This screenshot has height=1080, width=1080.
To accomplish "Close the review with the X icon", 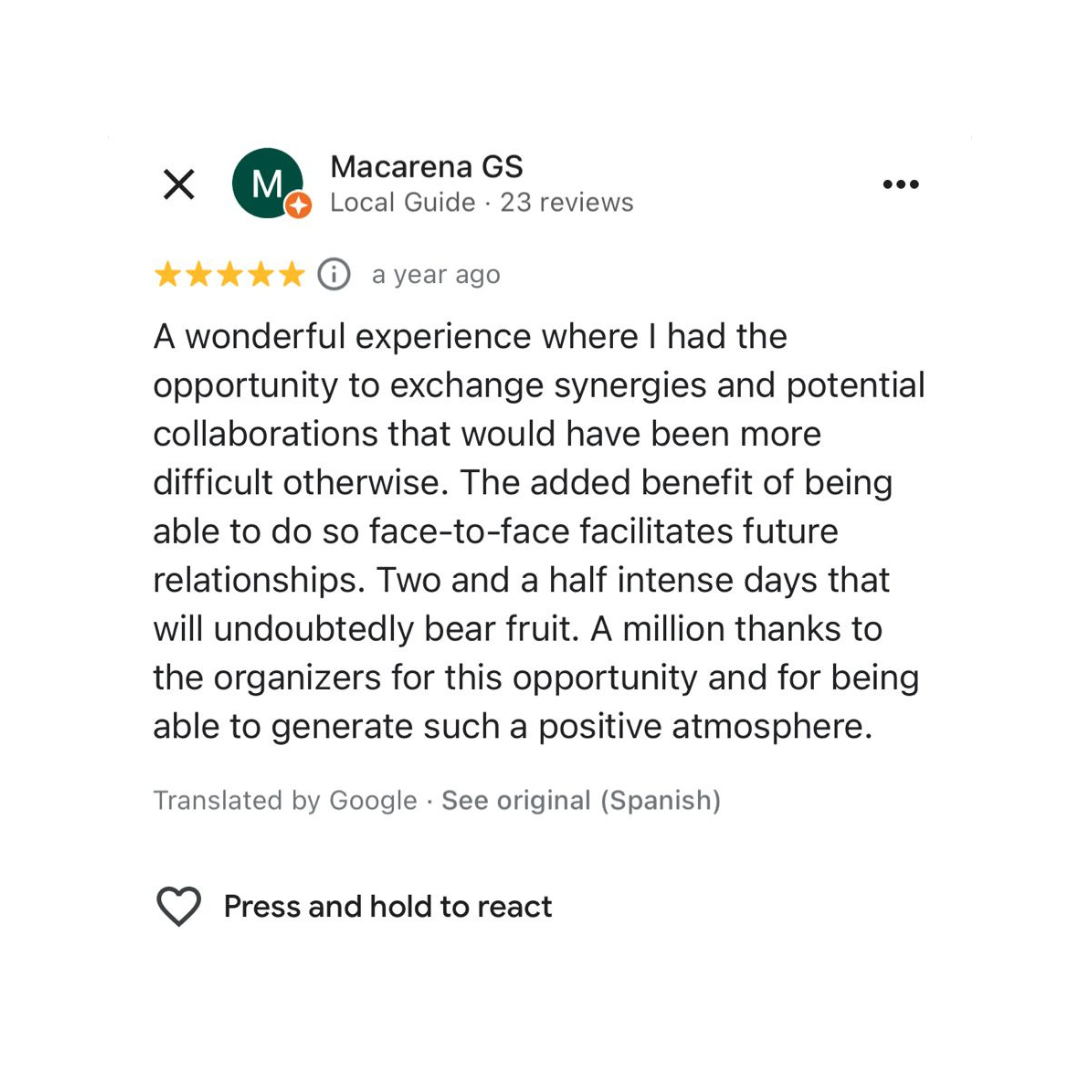I will tap(179, 184).
